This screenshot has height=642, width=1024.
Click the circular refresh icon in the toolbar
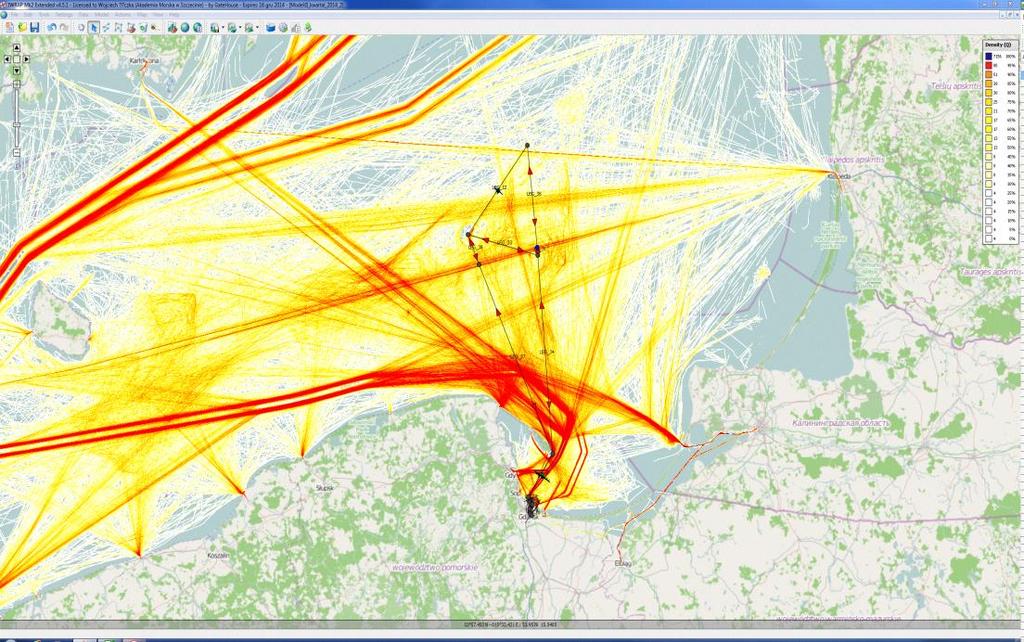81,27
